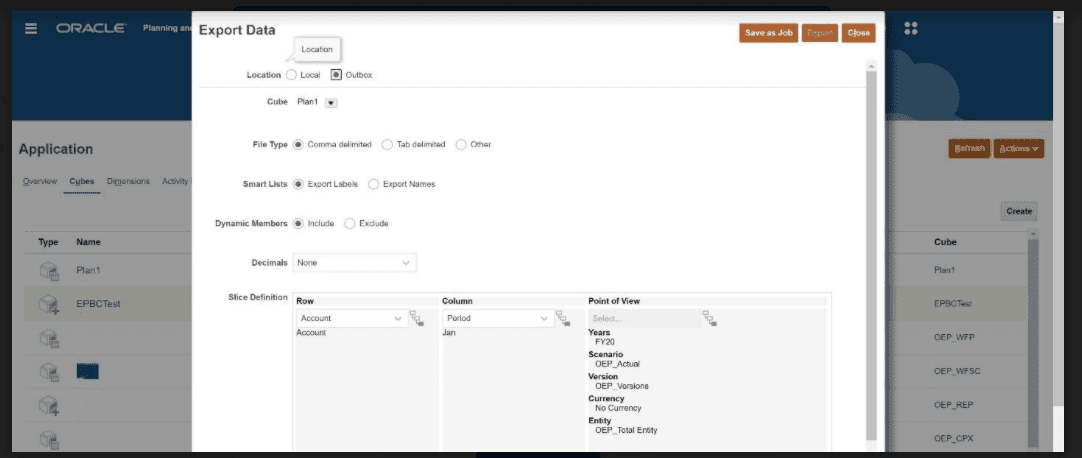Click the Export button in dialog
Screen dimensions: 1082x458
pyautogui.click(x=820, y=33)
